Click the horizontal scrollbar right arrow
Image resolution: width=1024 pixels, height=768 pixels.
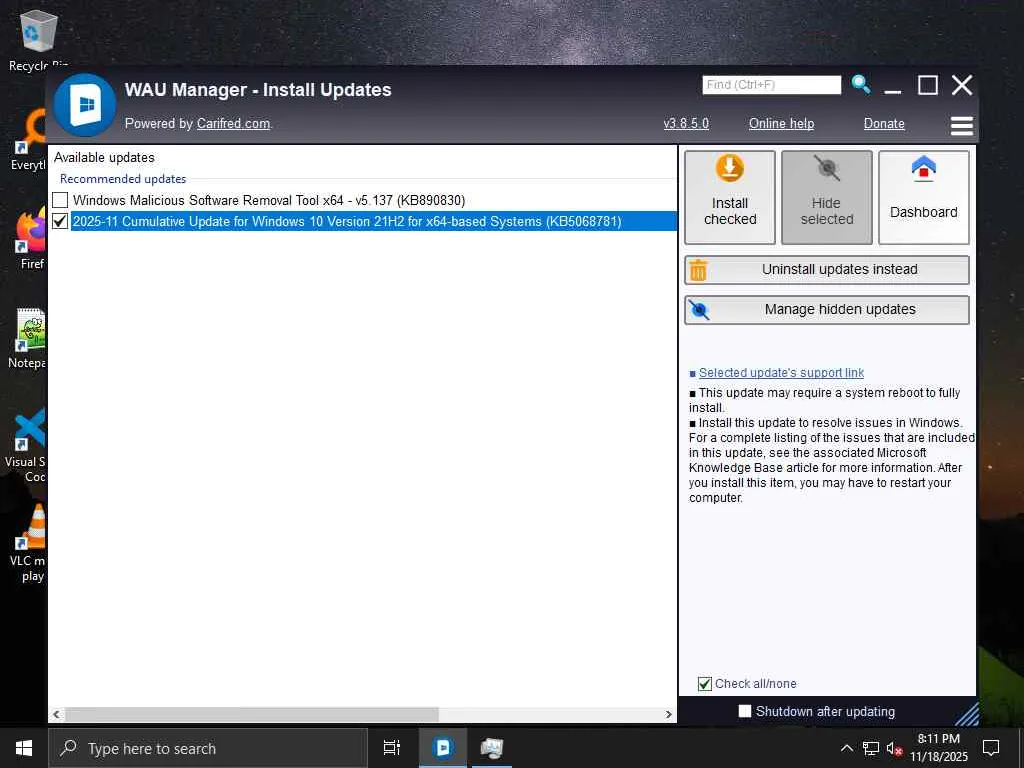click(x=669, y=714)
